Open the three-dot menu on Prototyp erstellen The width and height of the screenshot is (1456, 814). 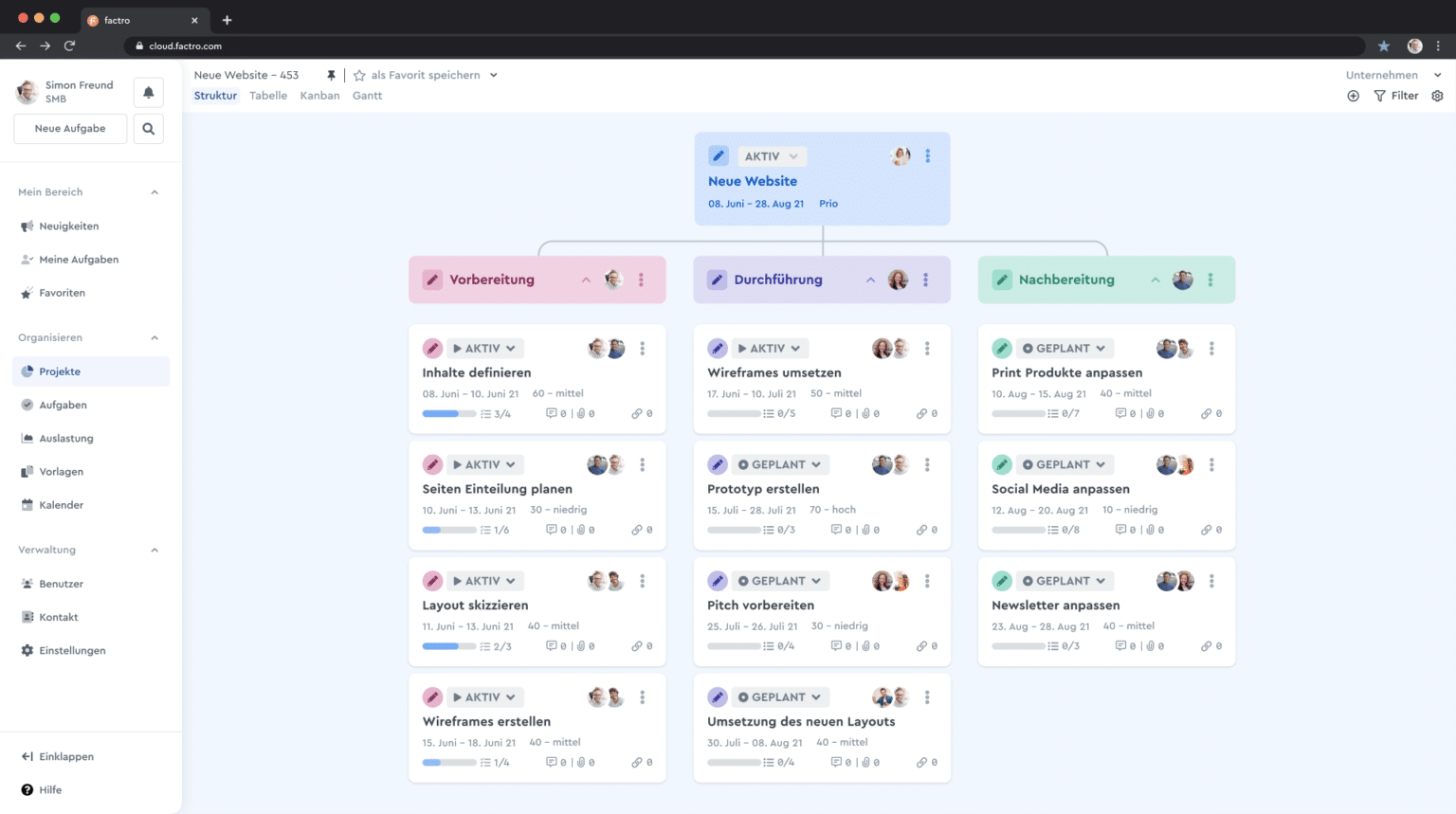(927, 464)
